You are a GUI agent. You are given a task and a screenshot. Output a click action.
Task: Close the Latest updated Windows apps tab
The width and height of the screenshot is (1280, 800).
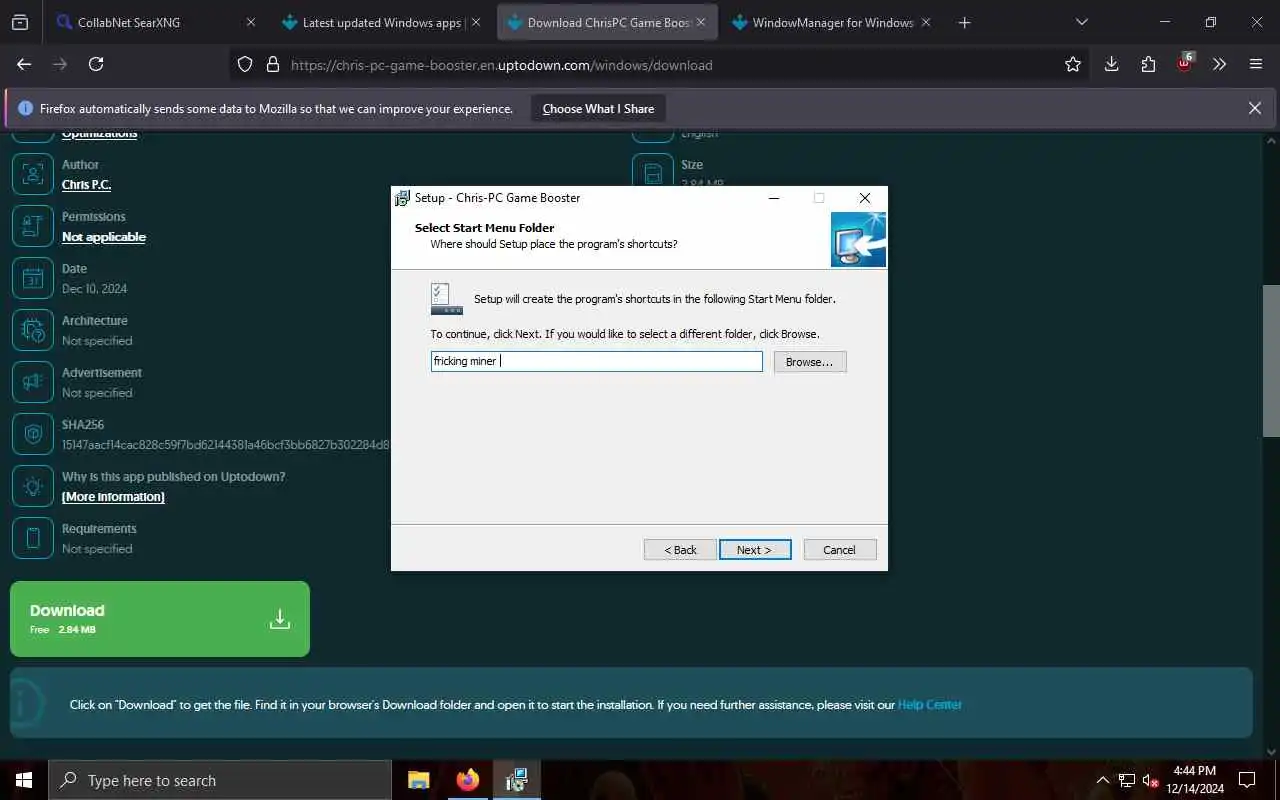click(x=476, y=22)
